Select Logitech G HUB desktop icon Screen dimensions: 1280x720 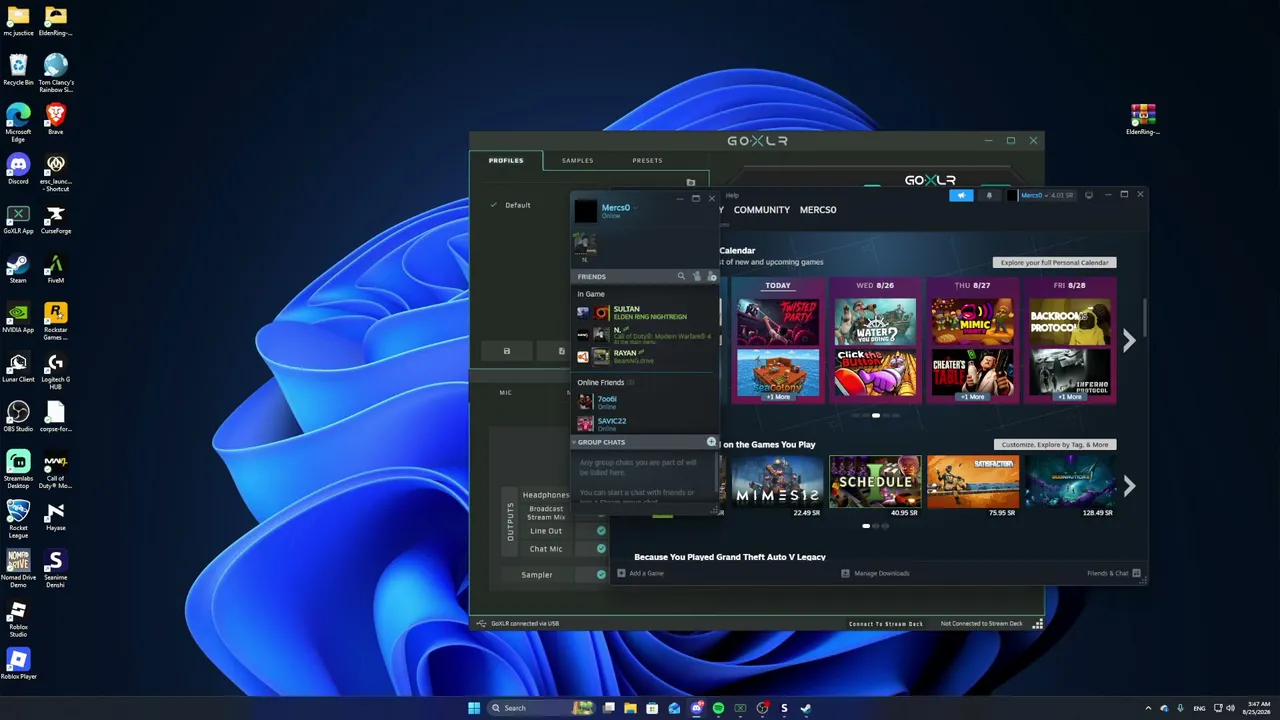coord(55,368)
